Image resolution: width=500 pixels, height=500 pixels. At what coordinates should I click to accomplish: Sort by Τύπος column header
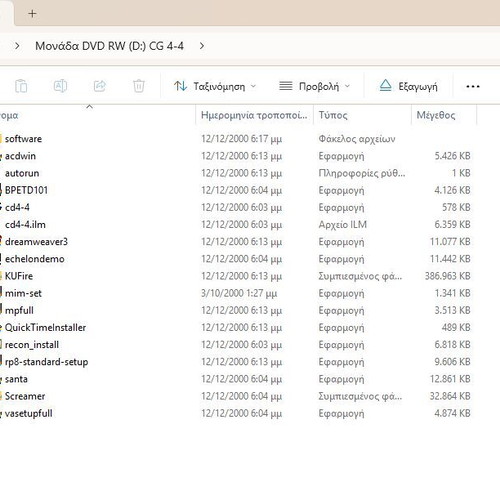point(362,115)
